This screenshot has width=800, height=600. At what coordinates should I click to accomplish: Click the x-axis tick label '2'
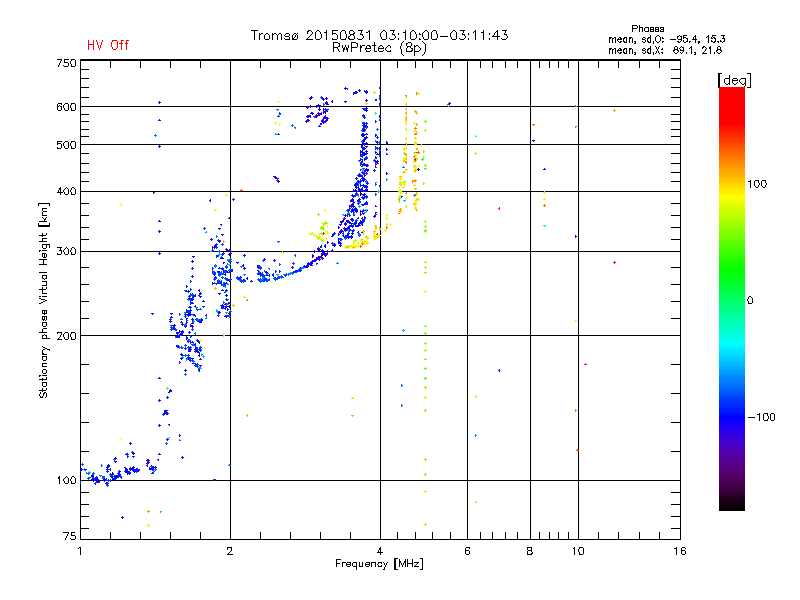coord(230,551)
